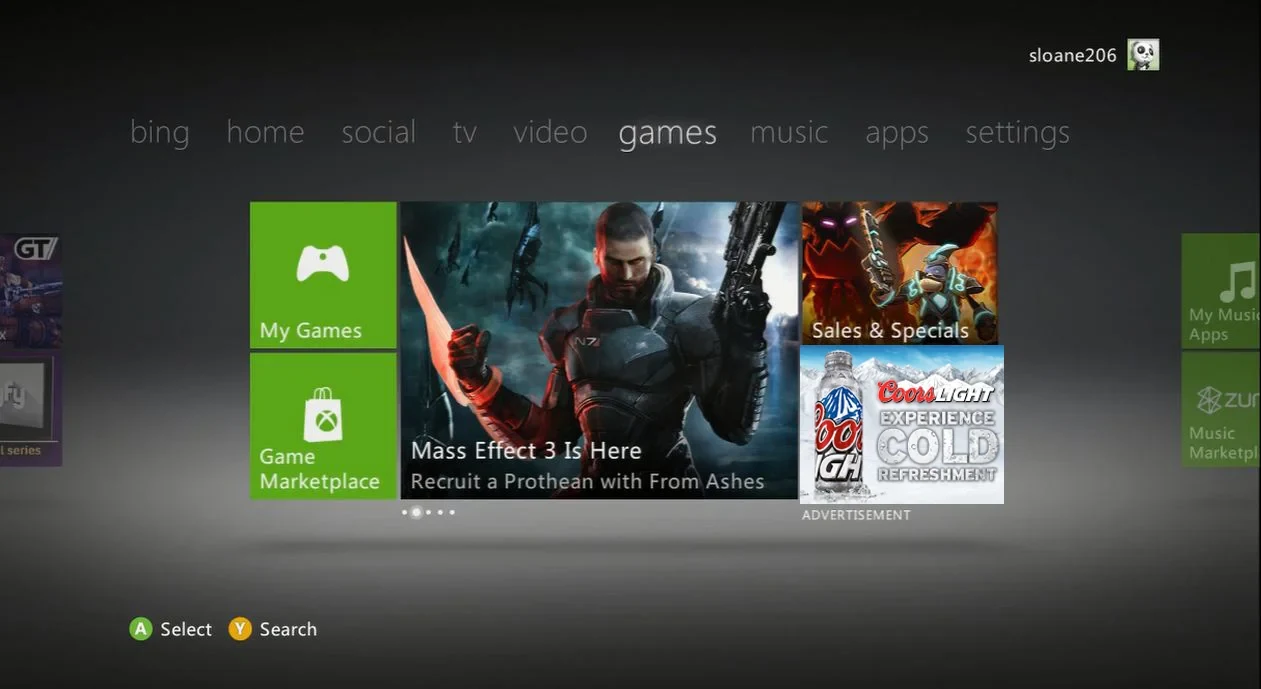Select the highlighted second page dot indicator
Image resolution: width=1261 pixels, height=689 pixels.
(x=416, y=512)
